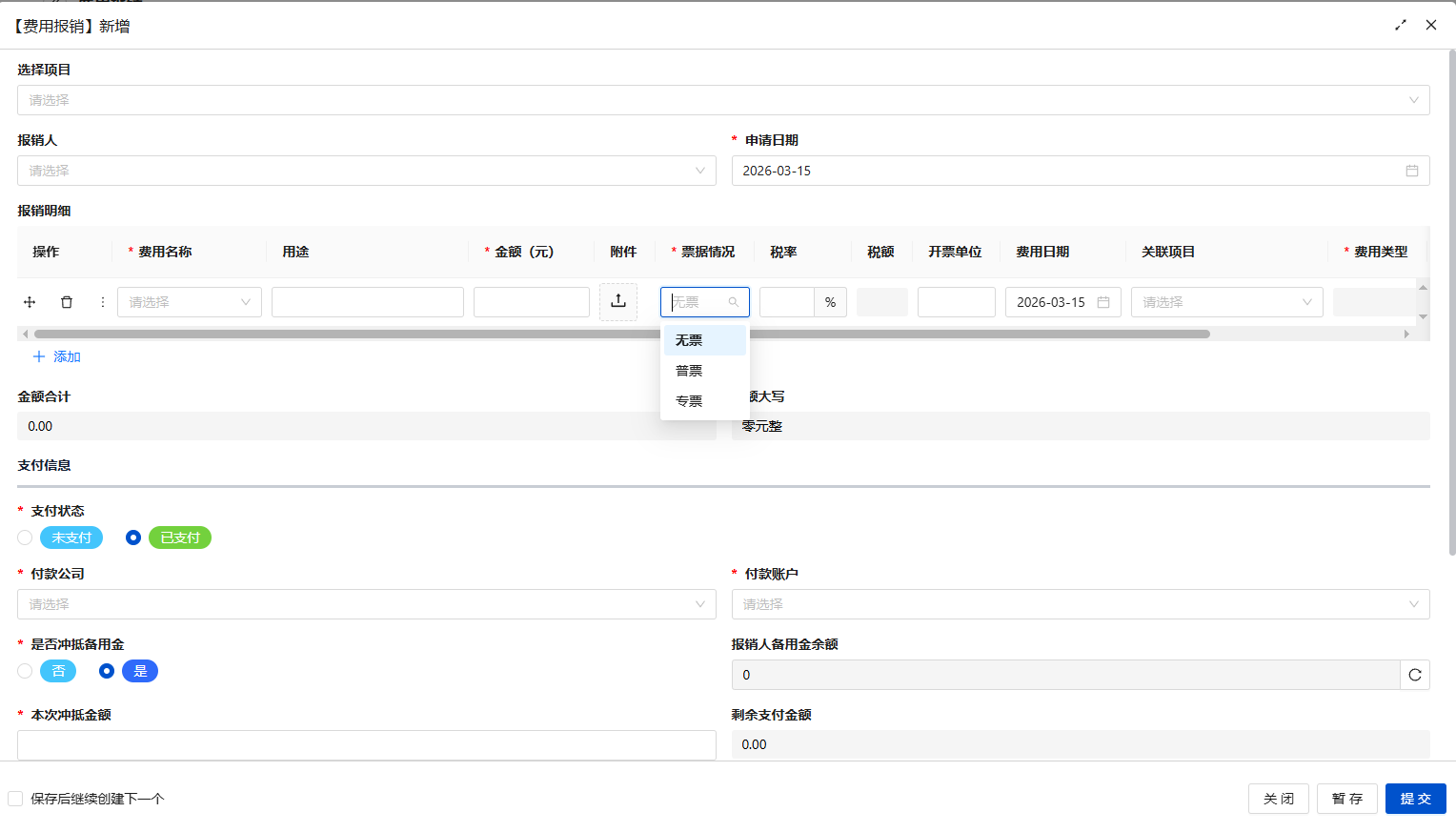Open calendar icon in 申请日期 field

[x=1411, y=171]
